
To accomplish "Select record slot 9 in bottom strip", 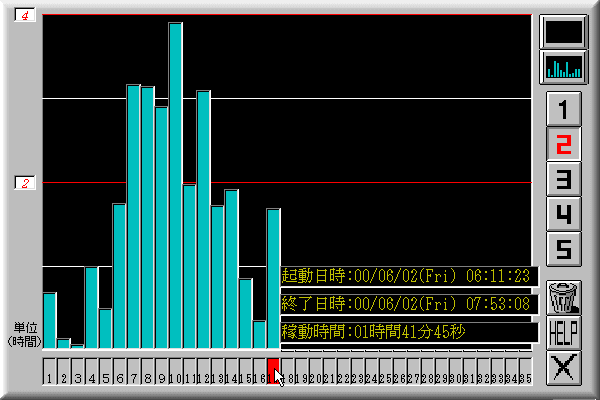I will point(161,371).
